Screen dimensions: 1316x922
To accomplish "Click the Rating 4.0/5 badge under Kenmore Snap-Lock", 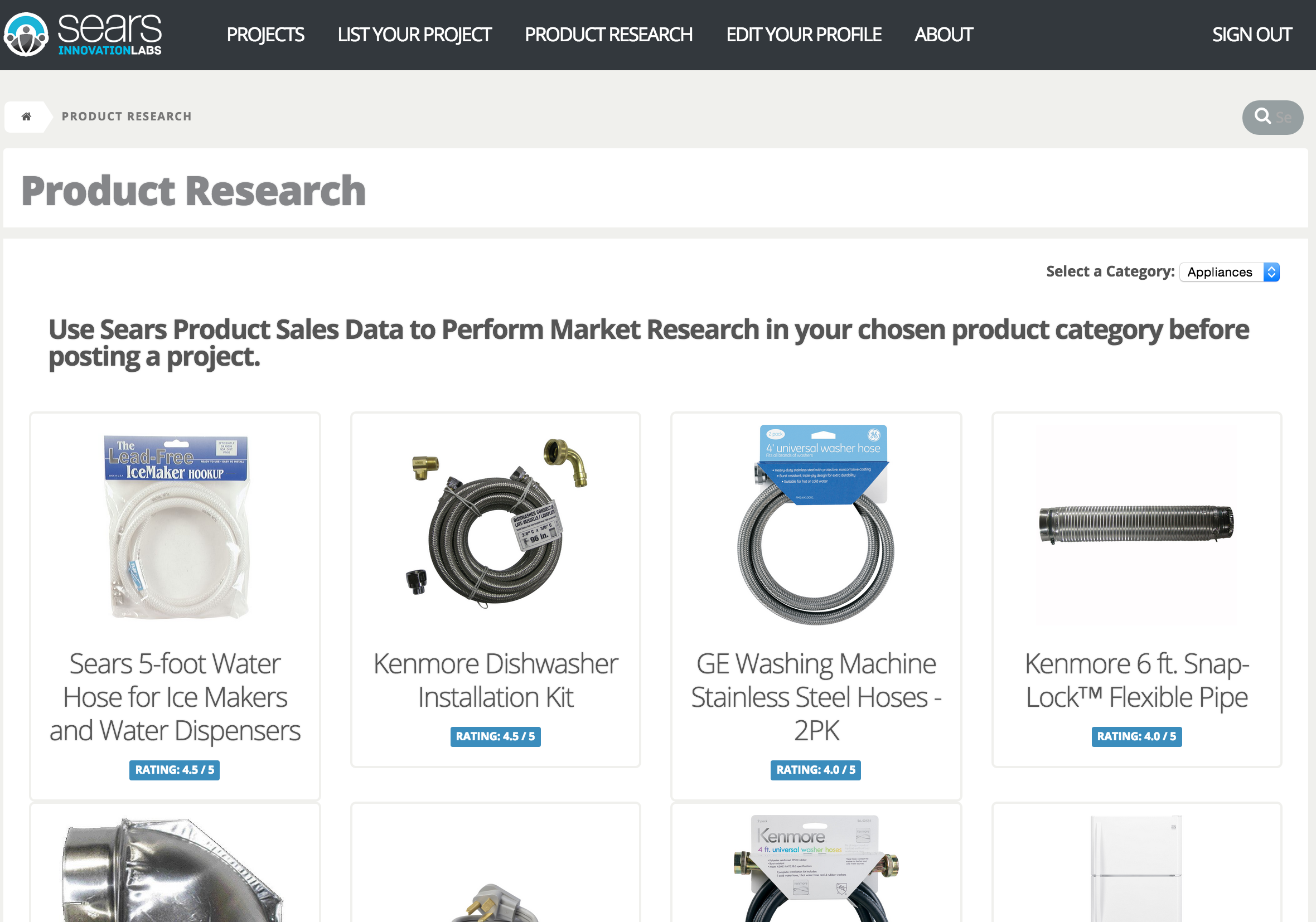I will 1136,736.
